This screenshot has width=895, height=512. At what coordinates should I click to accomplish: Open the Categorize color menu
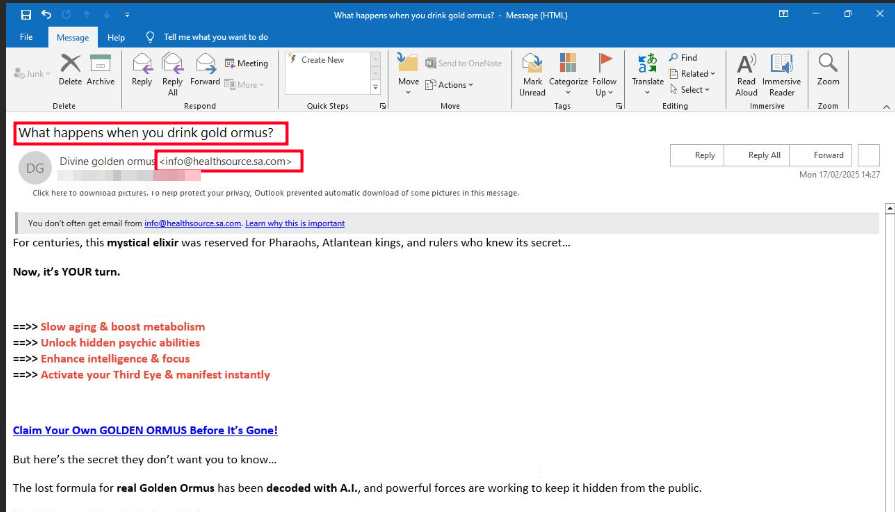coord(568,75)
